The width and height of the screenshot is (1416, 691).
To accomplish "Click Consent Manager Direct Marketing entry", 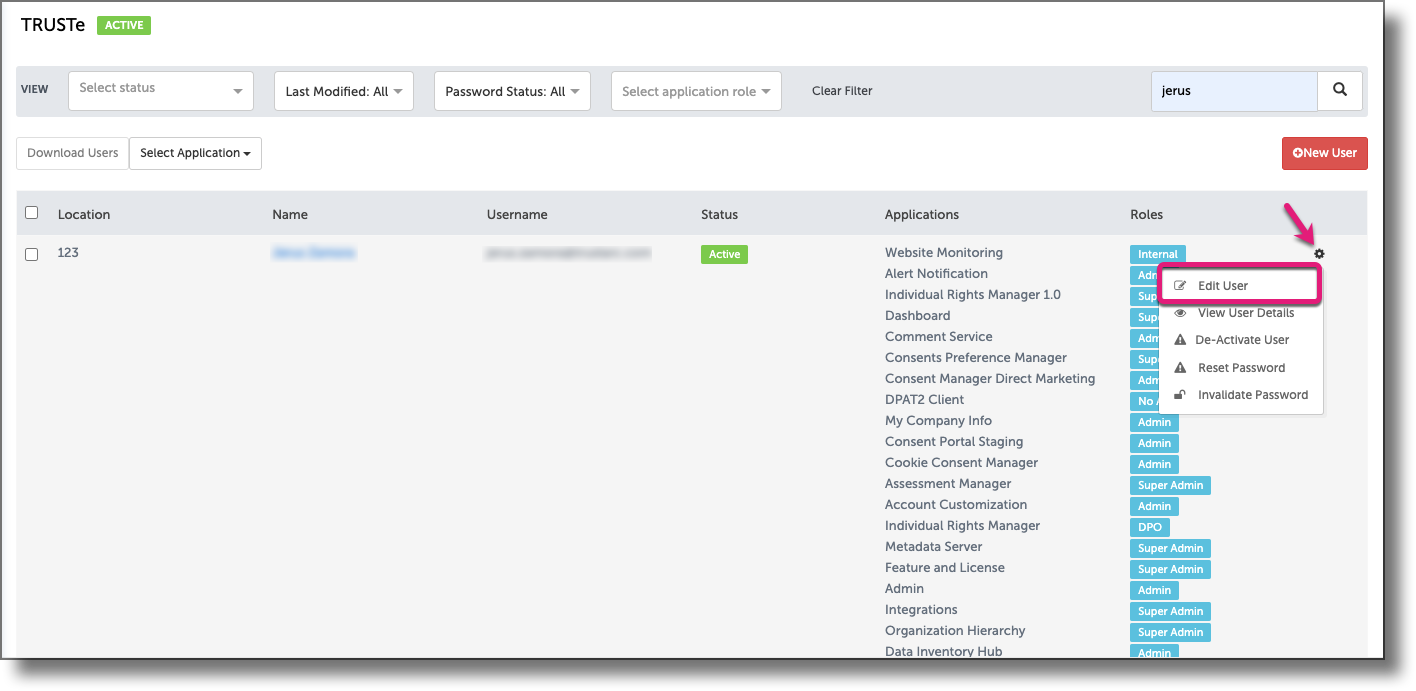I will [x=990, y=379].
